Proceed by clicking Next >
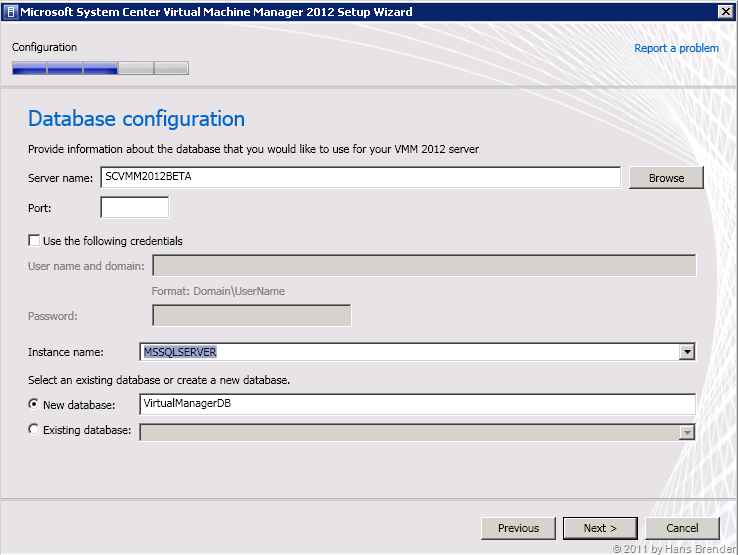This screenshot has height=555, width=738. [x=600, y=528]
